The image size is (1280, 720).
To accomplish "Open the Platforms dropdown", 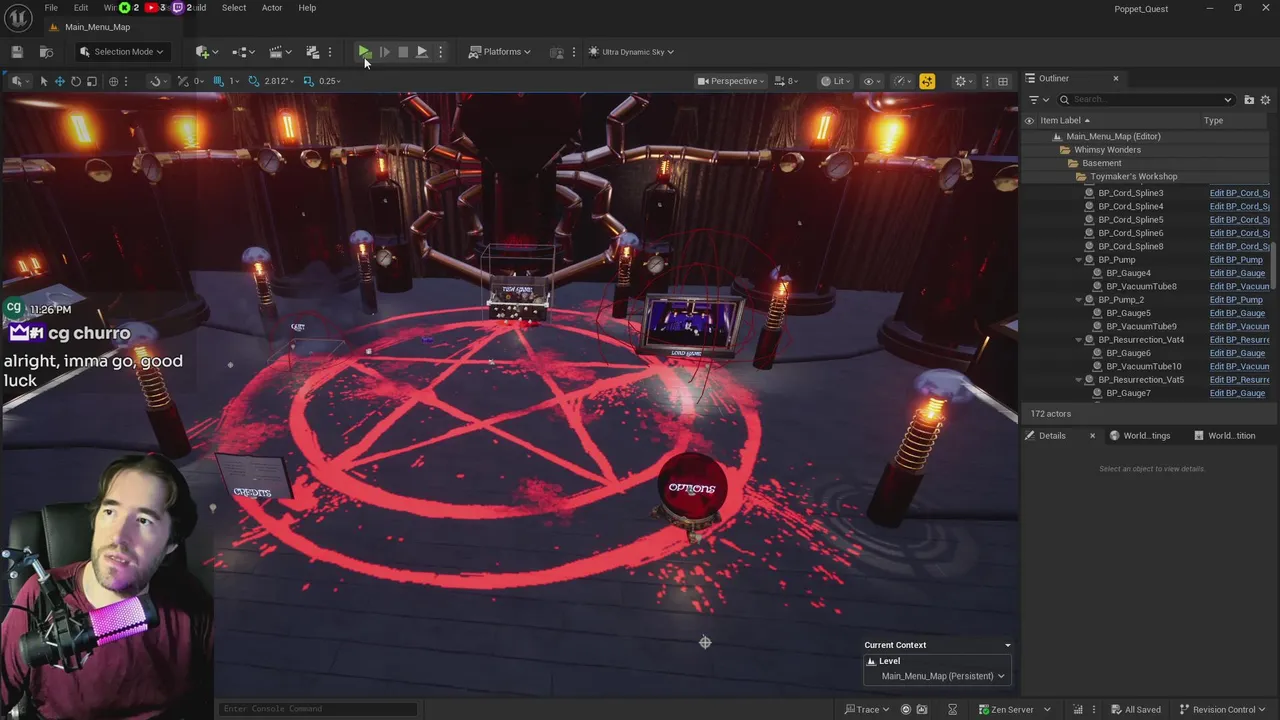I will pos(499,52).
